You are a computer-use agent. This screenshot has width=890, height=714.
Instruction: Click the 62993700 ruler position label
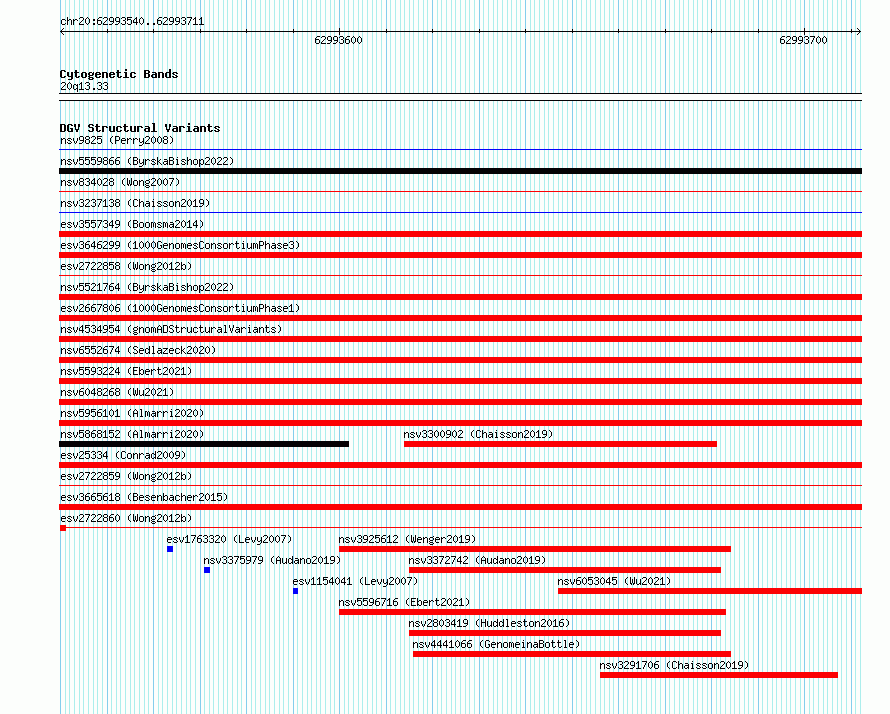803,40
